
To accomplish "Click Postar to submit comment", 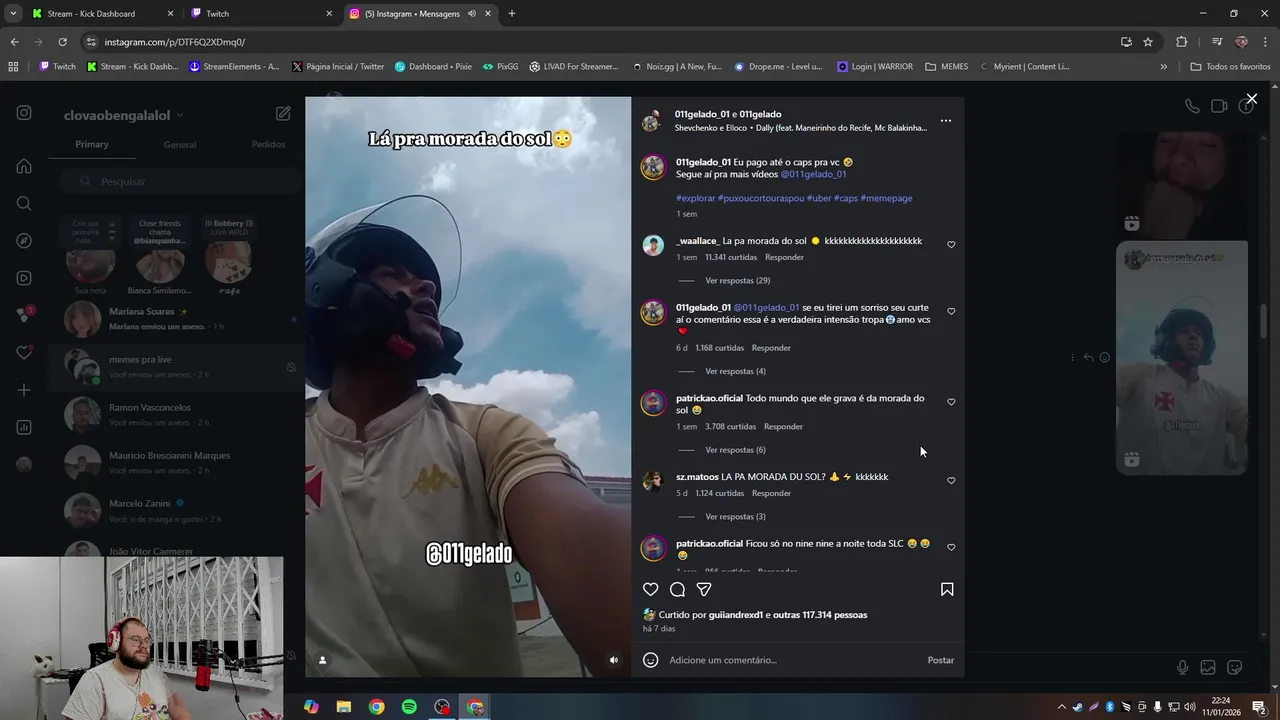I will [x=940, y=660].
